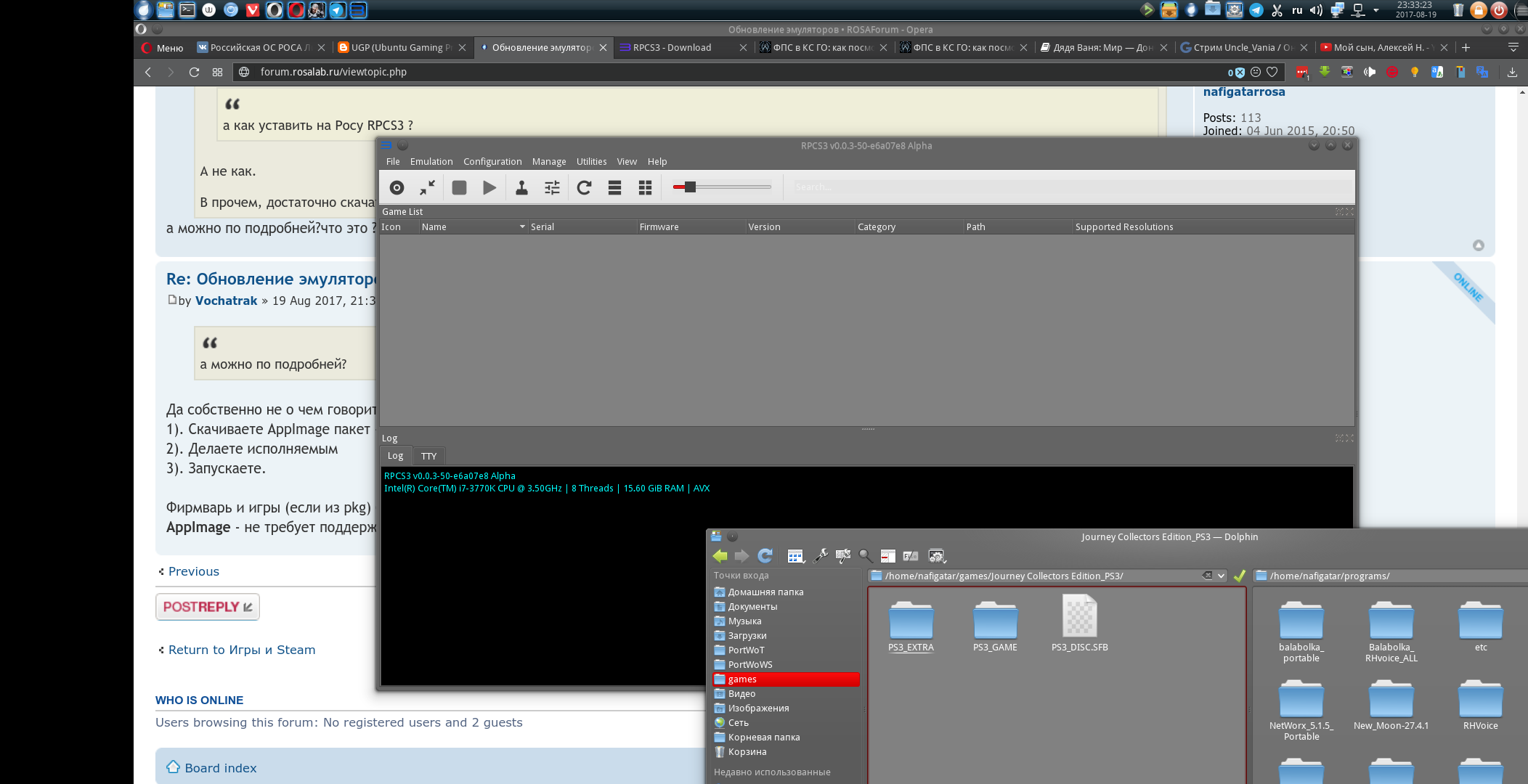Click Dolphin green back arrow
This screenshot has height=784, width=1528.
(720, 556)
